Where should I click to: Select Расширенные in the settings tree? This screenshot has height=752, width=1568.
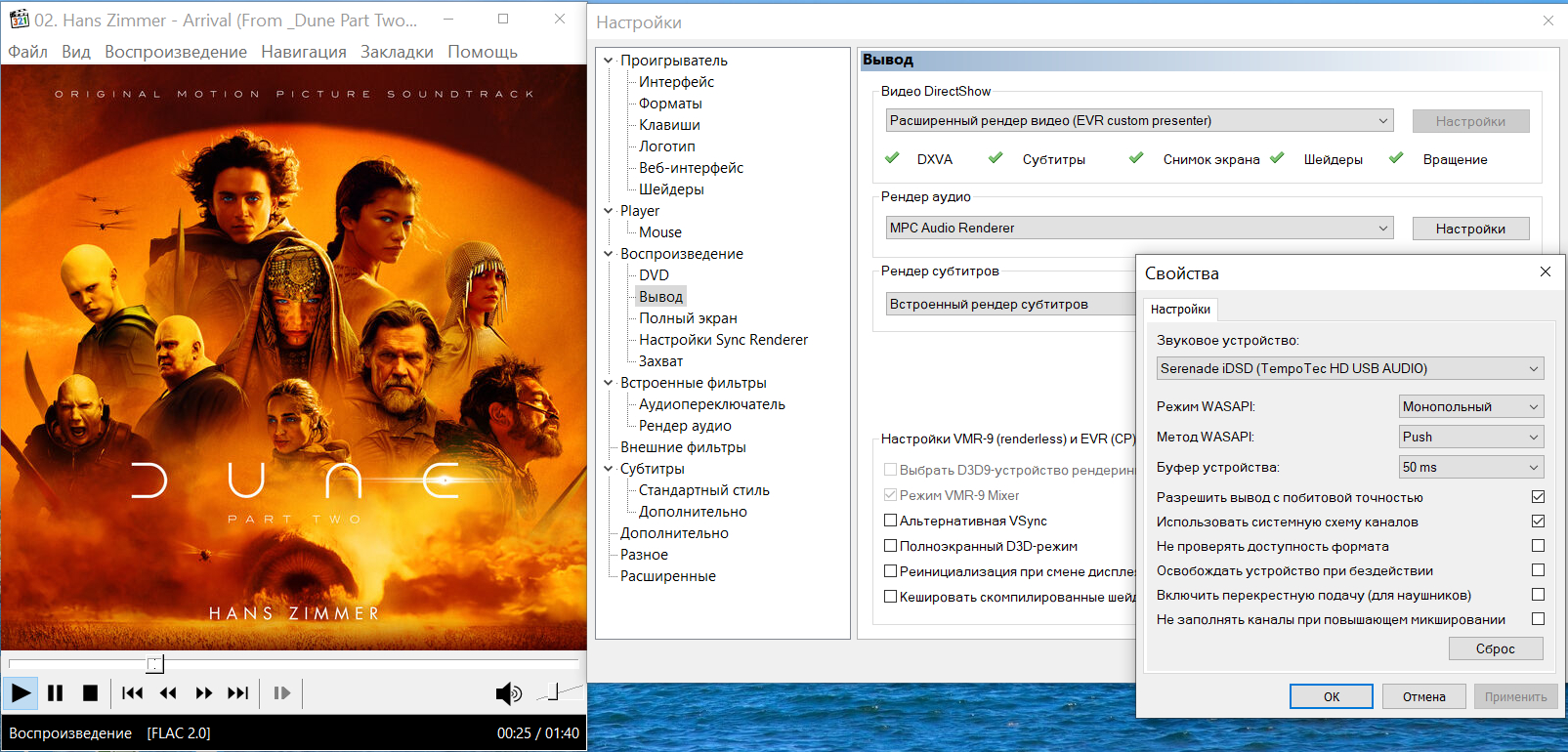tap(667, 576)
